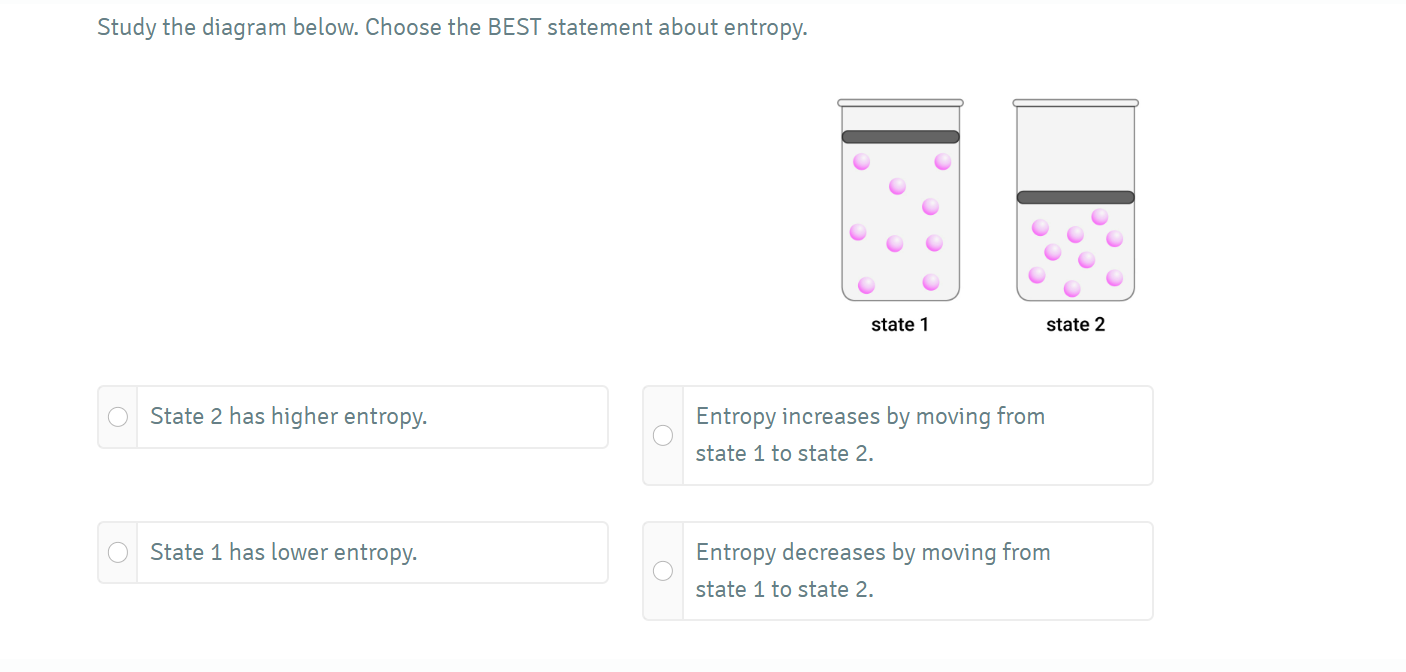Click the top-left pink particle in state 1
The width and height of the screenshot is (1406, 672).
pos(861,162)
